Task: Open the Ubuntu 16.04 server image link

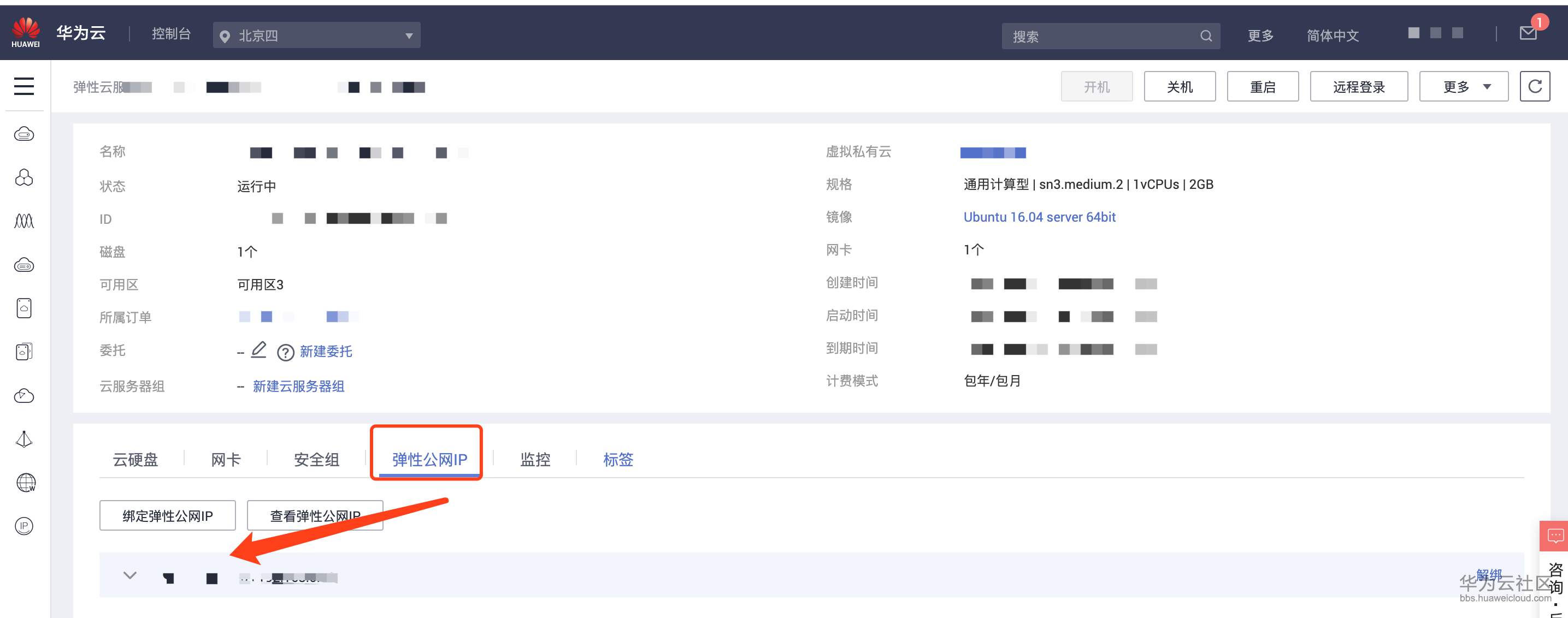Action: (x=1039, y=217)
